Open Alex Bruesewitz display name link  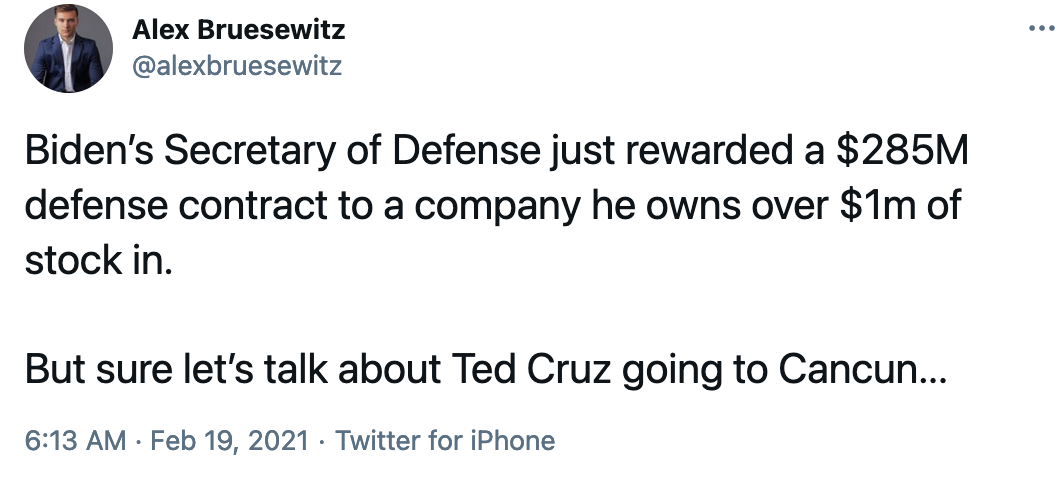[x=238, y=30]
